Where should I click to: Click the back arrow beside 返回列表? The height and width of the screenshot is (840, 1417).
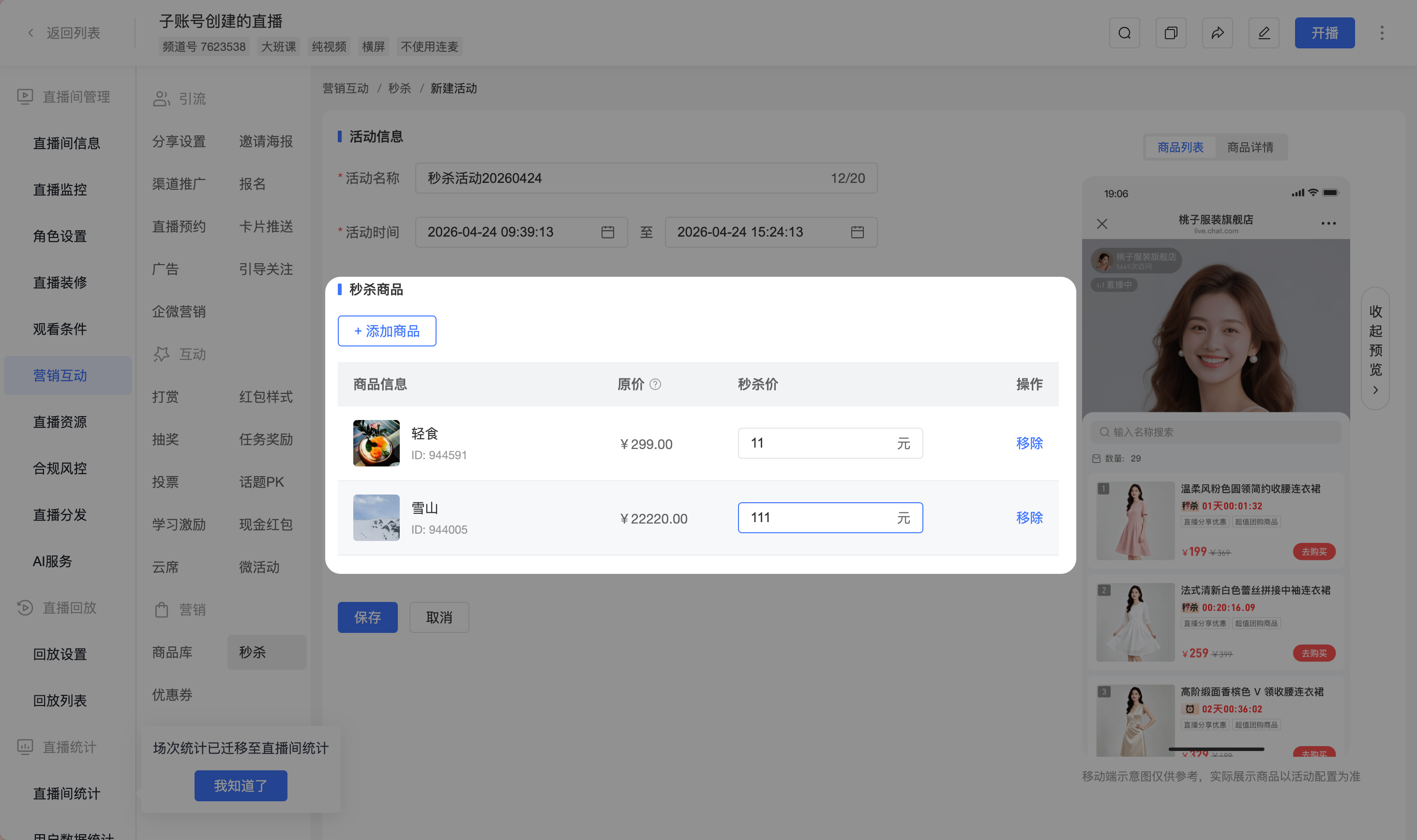tap(30, 33)
